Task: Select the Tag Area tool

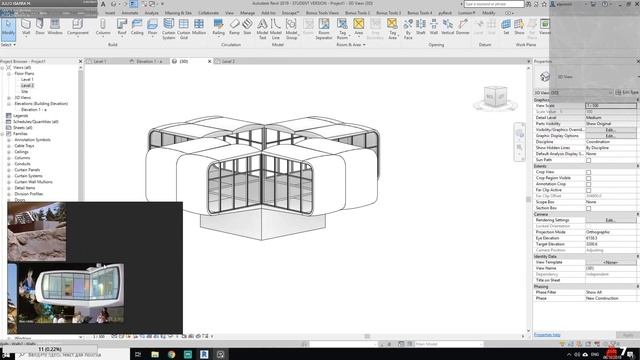Action: pyautogui.click(x=392, y=29)
